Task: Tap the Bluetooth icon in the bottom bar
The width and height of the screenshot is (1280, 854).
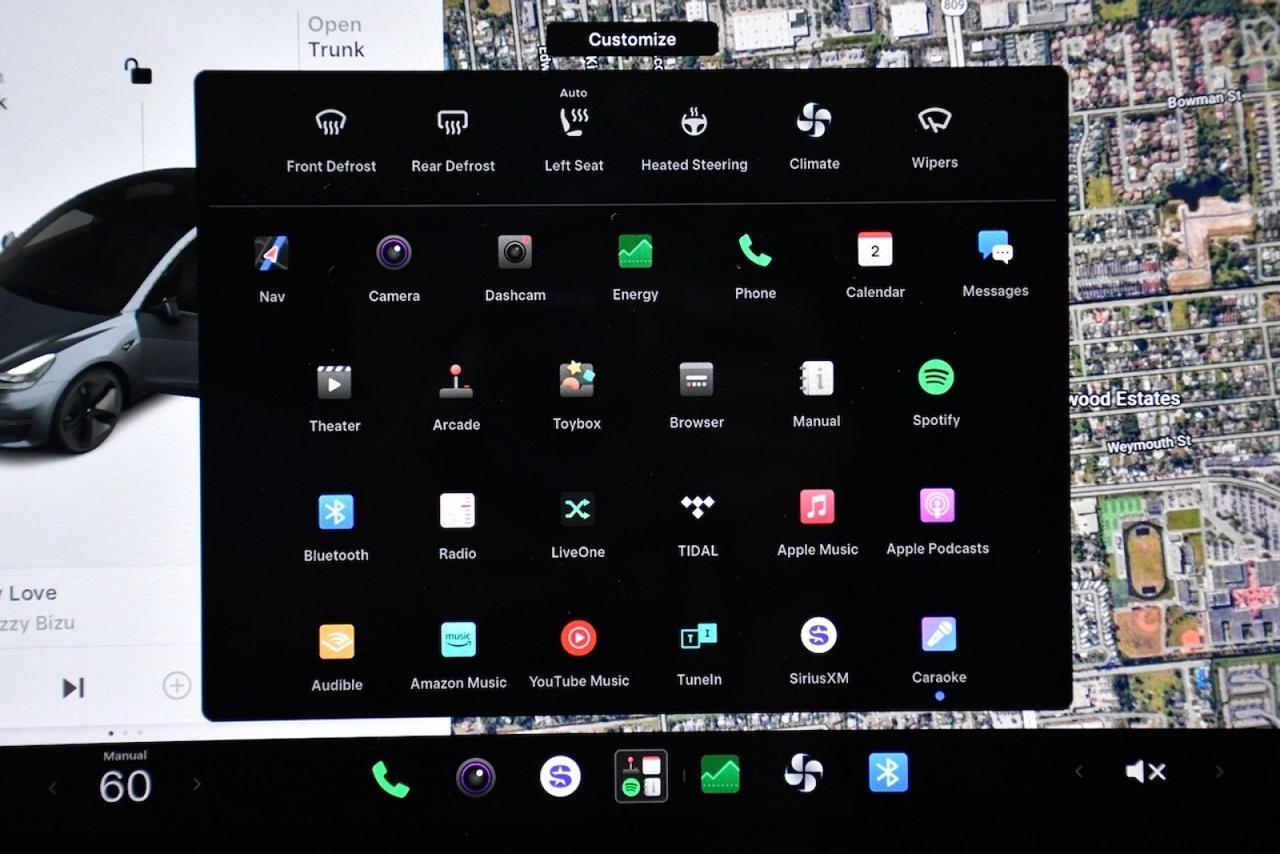Action: tap(888, 772)
